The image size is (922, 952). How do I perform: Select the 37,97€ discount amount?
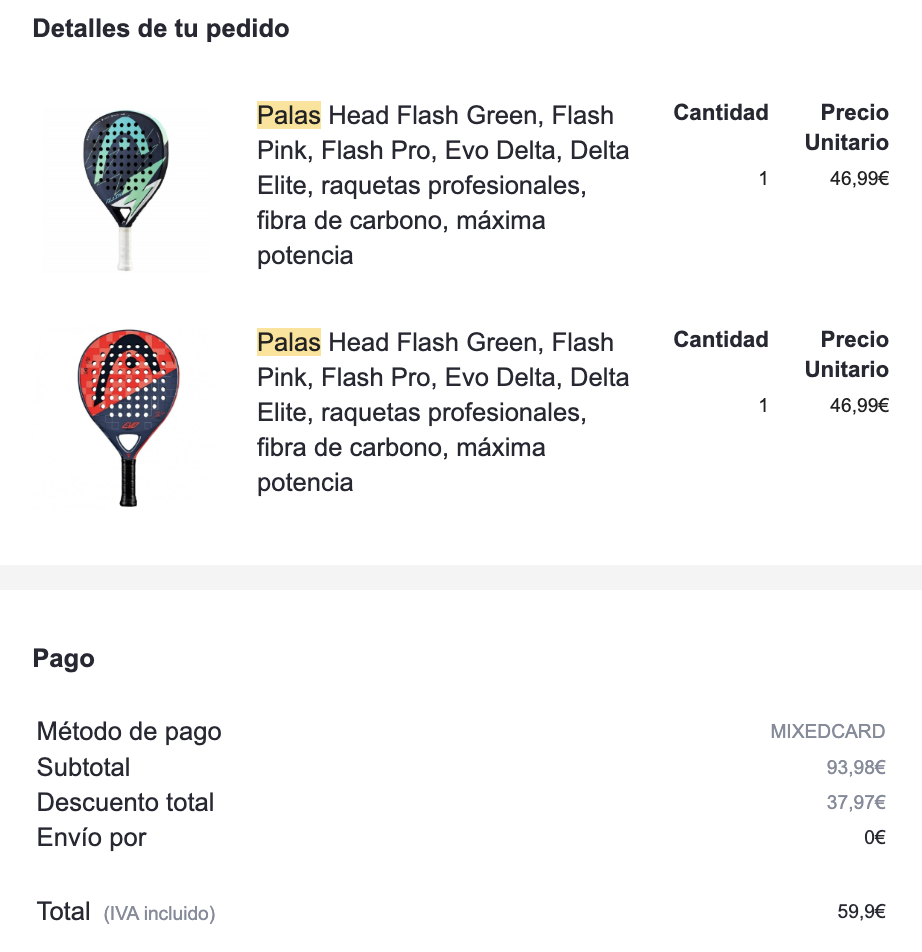click(x=857, y=803)
